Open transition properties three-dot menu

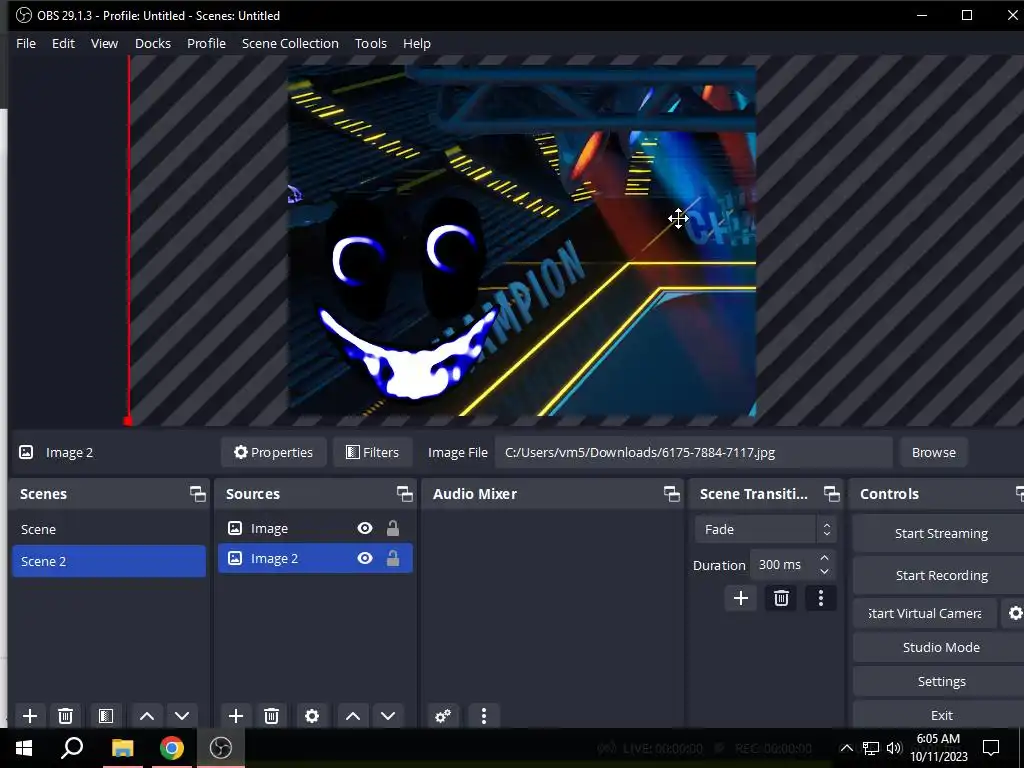tap(821, 598)
